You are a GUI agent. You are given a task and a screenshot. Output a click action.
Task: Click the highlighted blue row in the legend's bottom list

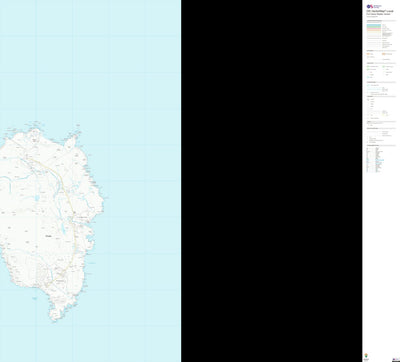(380, 160)
